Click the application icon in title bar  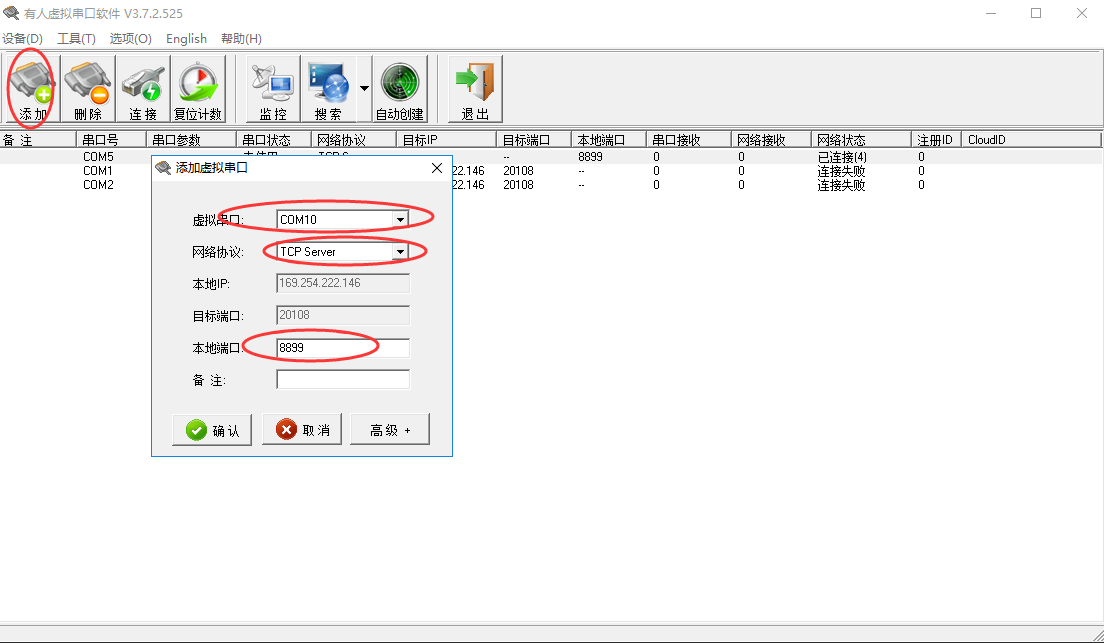[x=11, y=13]
